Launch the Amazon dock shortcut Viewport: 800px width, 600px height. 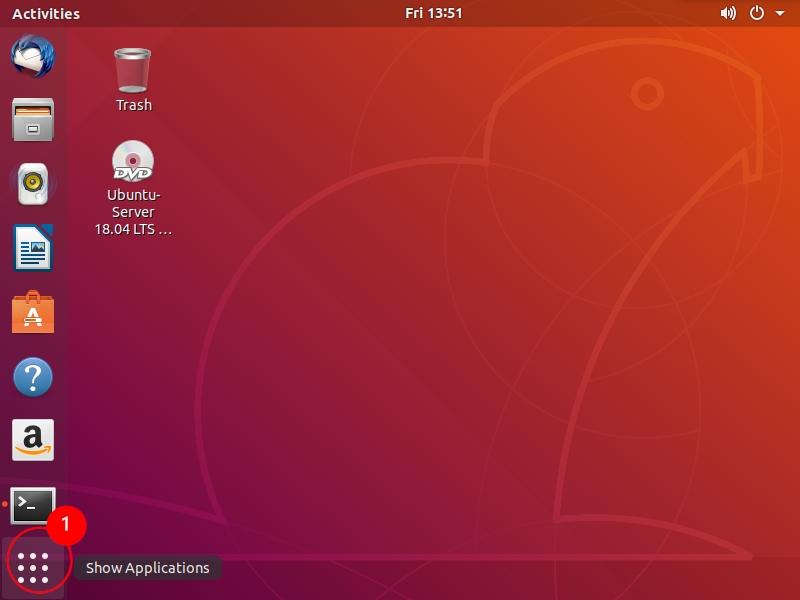pyautogui.click(x=32, y=440)
